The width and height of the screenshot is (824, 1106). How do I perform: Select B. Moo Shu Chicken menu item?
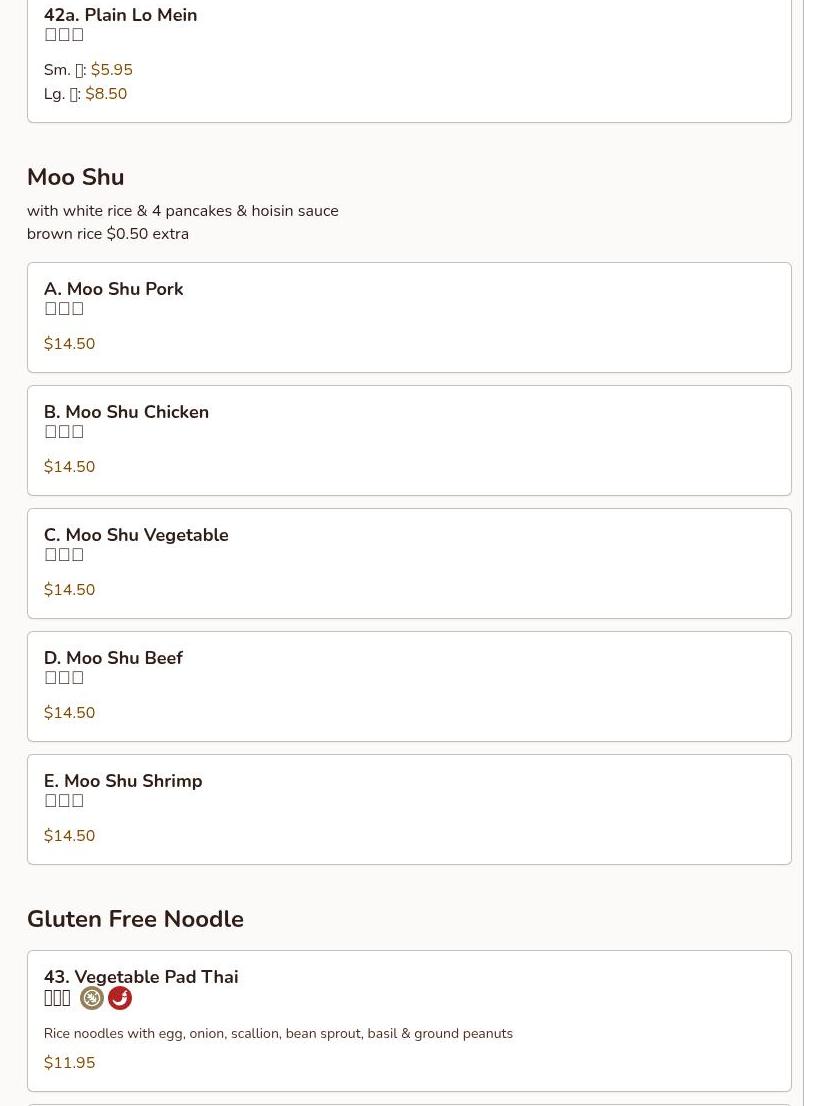click(x=126, y=412)
